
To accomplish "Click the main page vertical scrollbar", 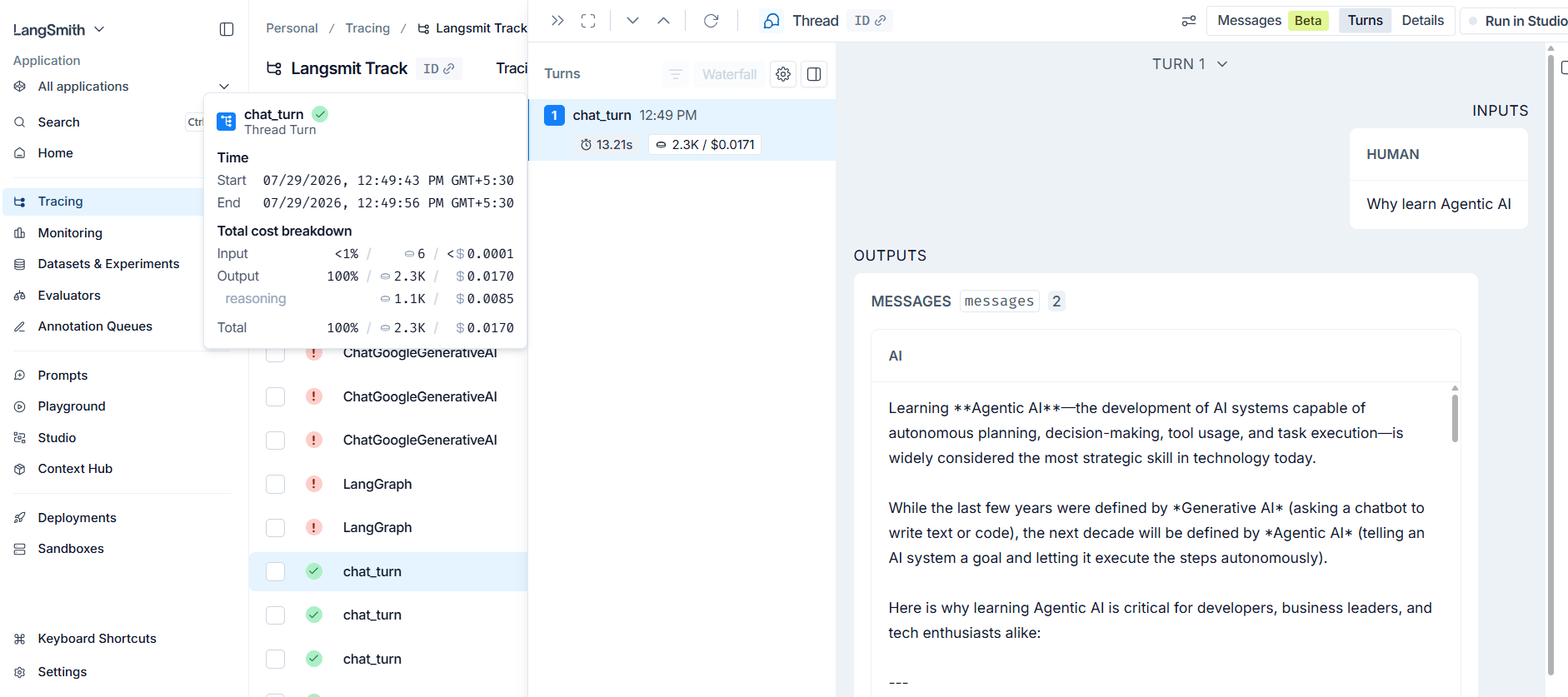I will tap(1551, 366).
